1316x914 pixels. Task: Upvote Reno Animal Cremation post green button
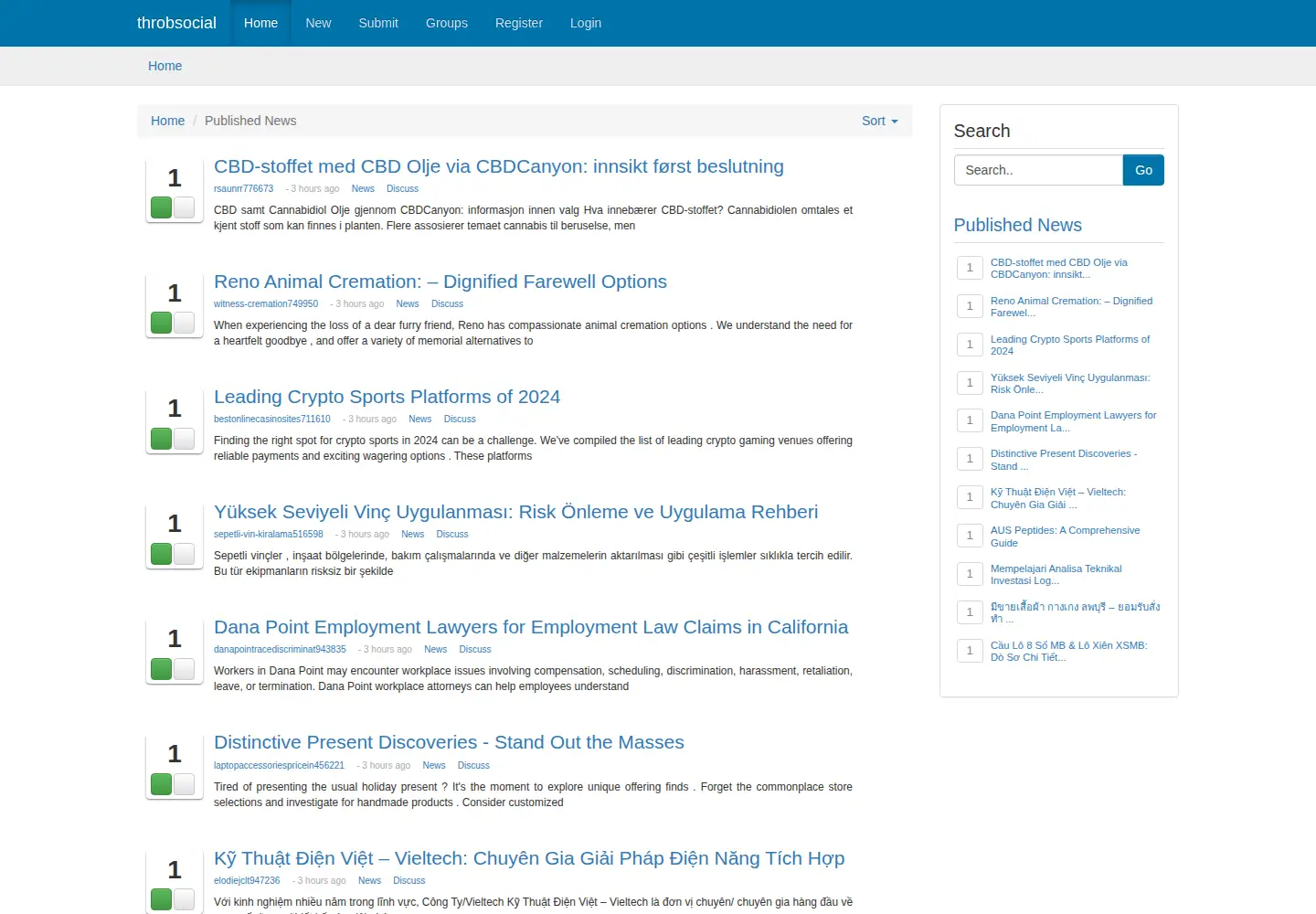pos(162,323)
